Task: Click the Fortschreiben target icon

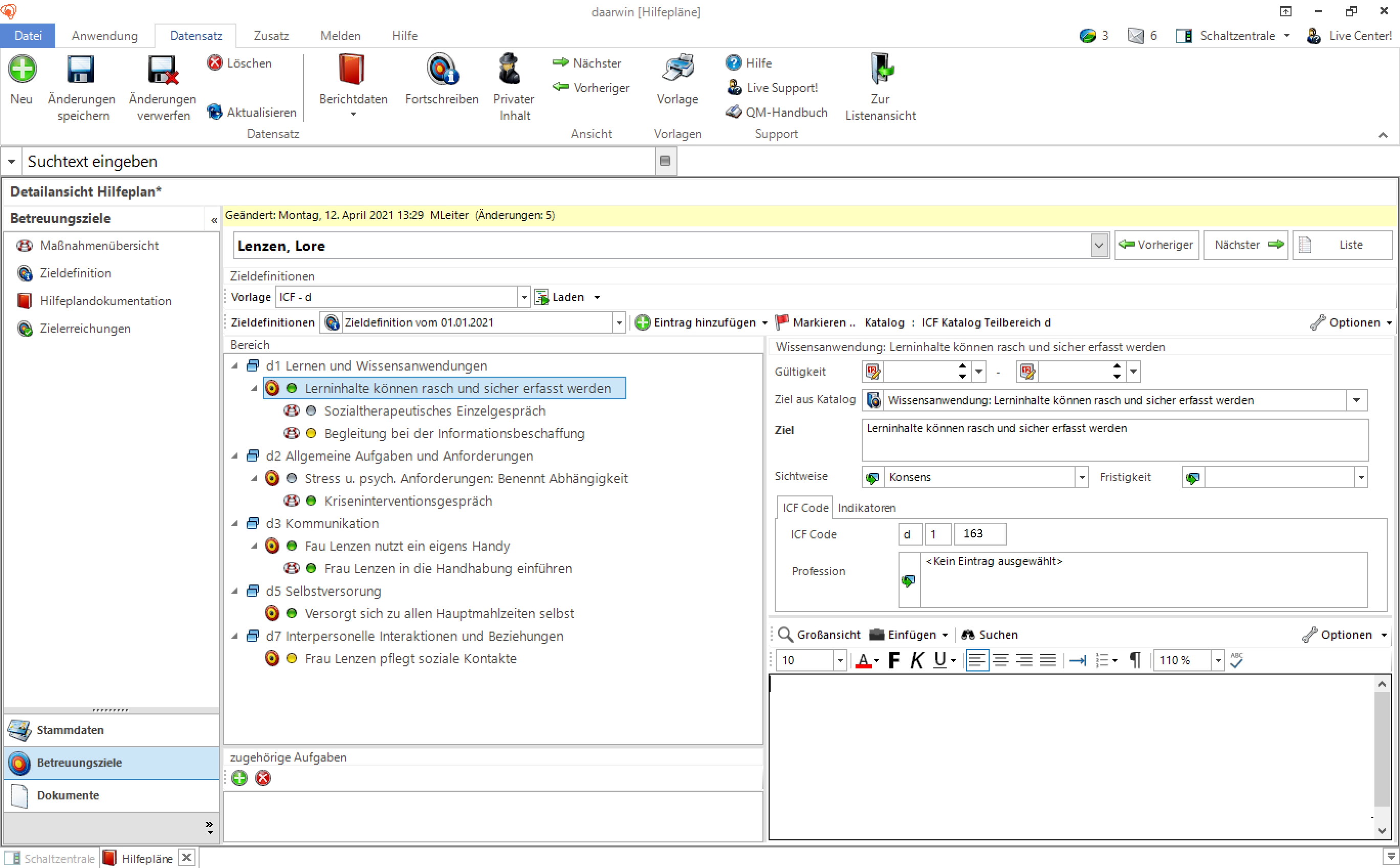Action: pos(442,69)
